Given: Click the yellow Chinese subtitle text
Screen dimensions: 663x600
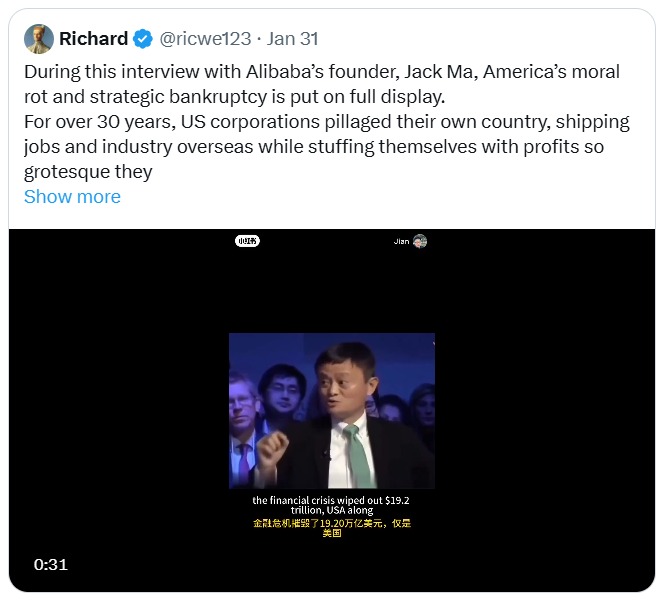Looking at the screenshot, I should [x=331, y=528].
